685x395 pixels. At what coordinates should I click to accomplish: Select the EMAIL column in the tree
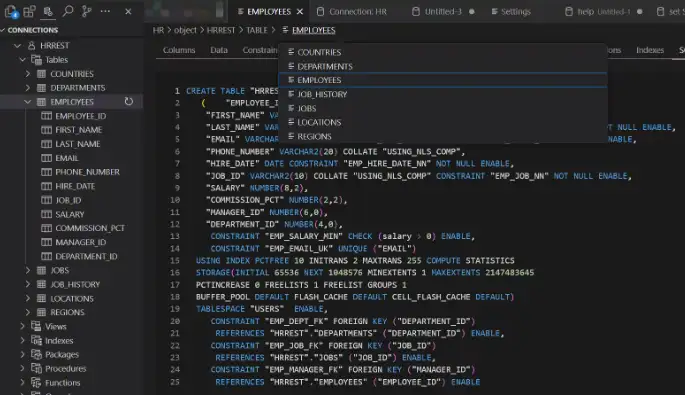67,158
